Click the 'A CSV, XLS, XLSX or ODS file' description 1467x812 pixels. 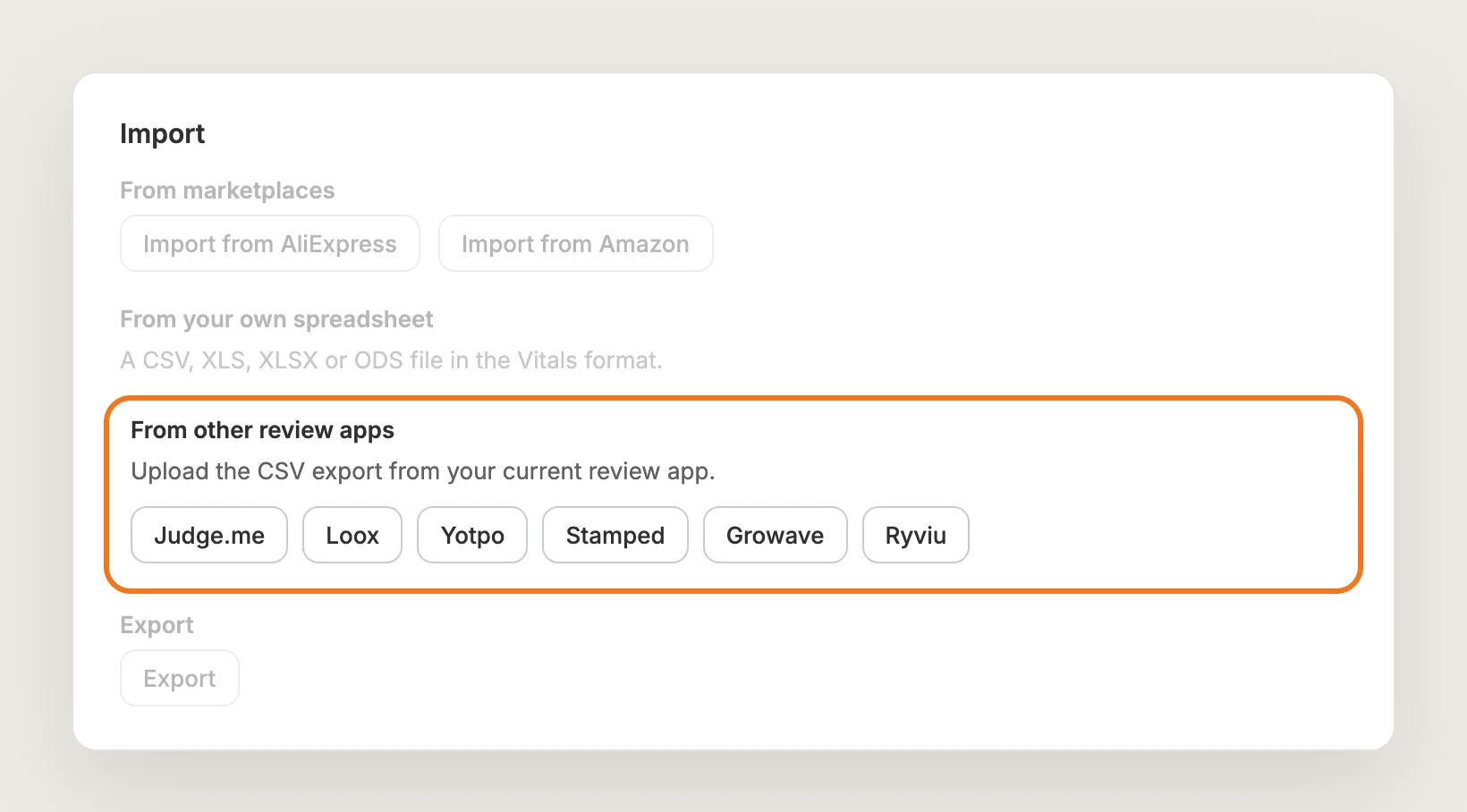pyautogui.click(x=392, y=360)
